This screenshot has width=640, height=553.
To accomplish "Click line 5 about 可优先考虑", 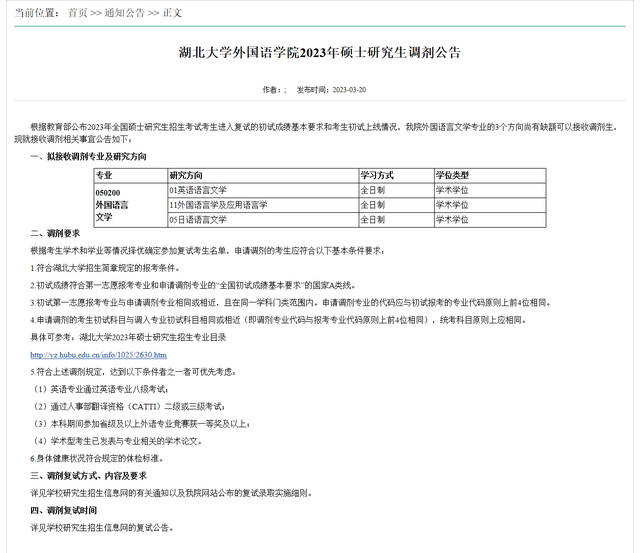I will [133, 372].
